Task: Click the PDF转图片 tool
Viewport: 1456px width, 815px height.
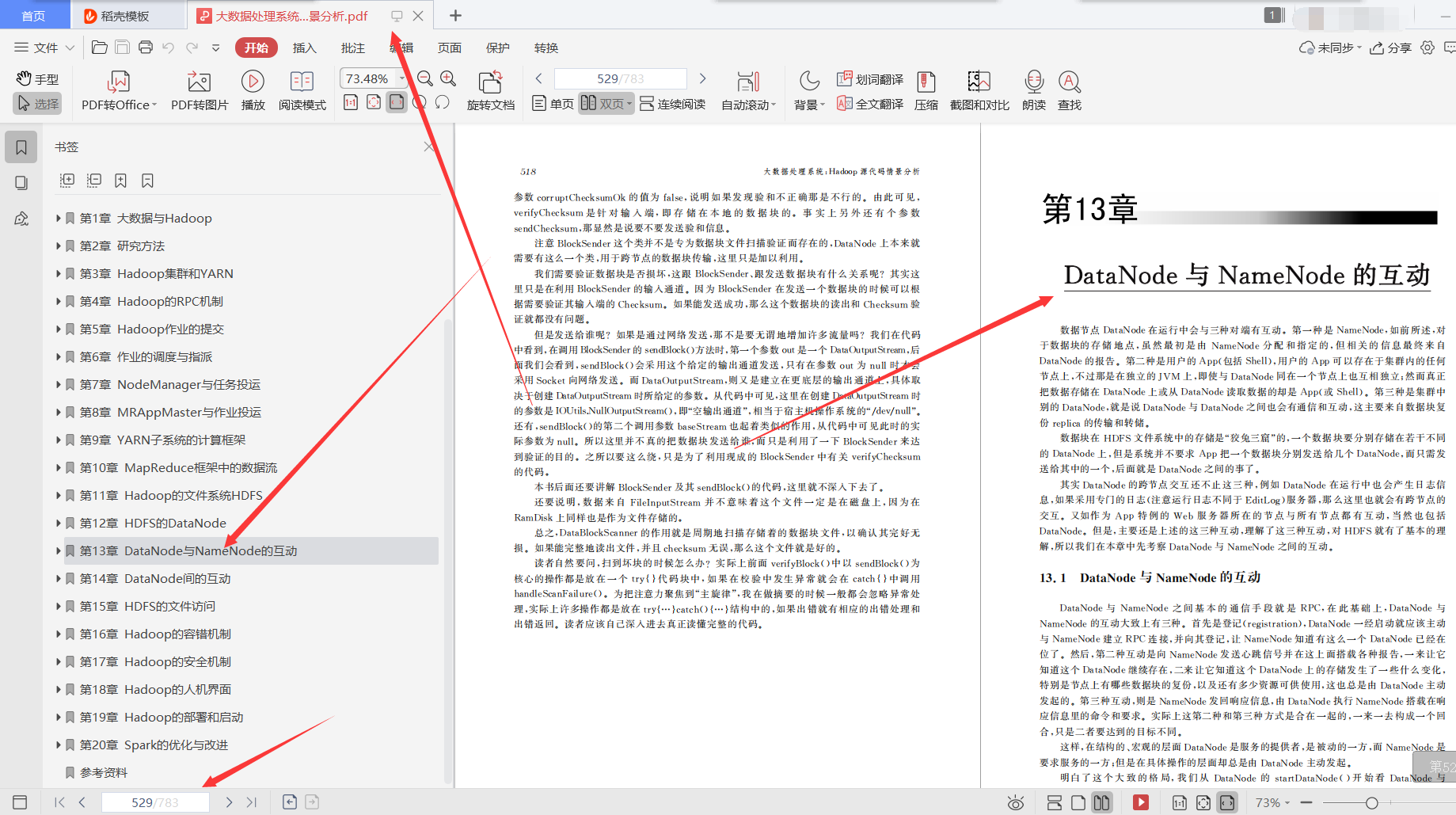Action: (x=200, y=91)
